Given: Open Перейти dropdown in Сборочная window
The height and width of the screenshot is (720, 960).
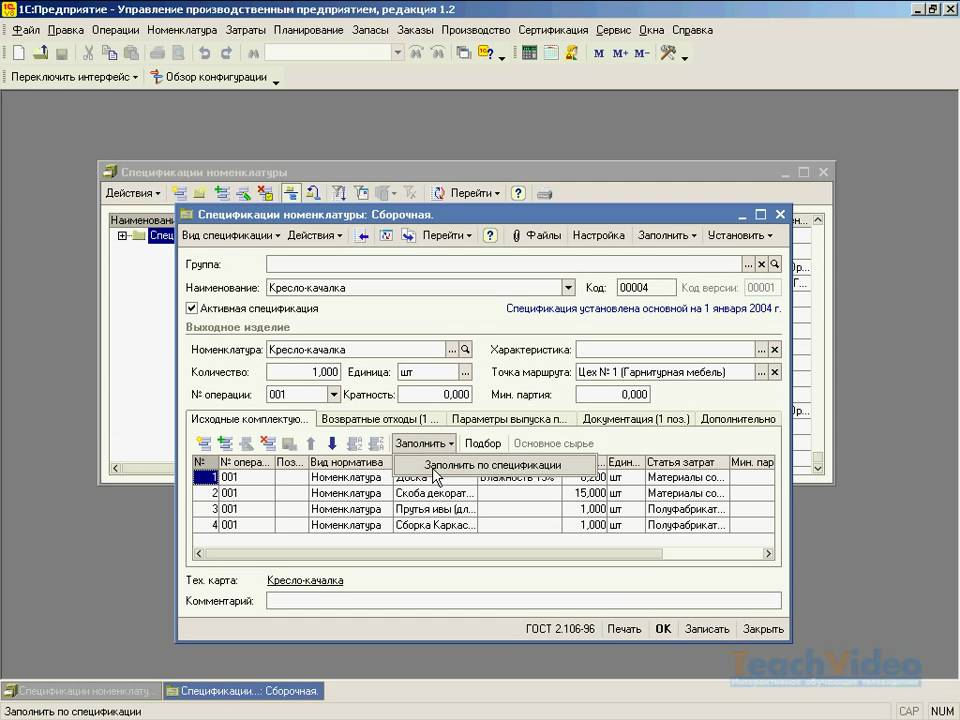Looking at the screenshot, I should pos(447,235).
